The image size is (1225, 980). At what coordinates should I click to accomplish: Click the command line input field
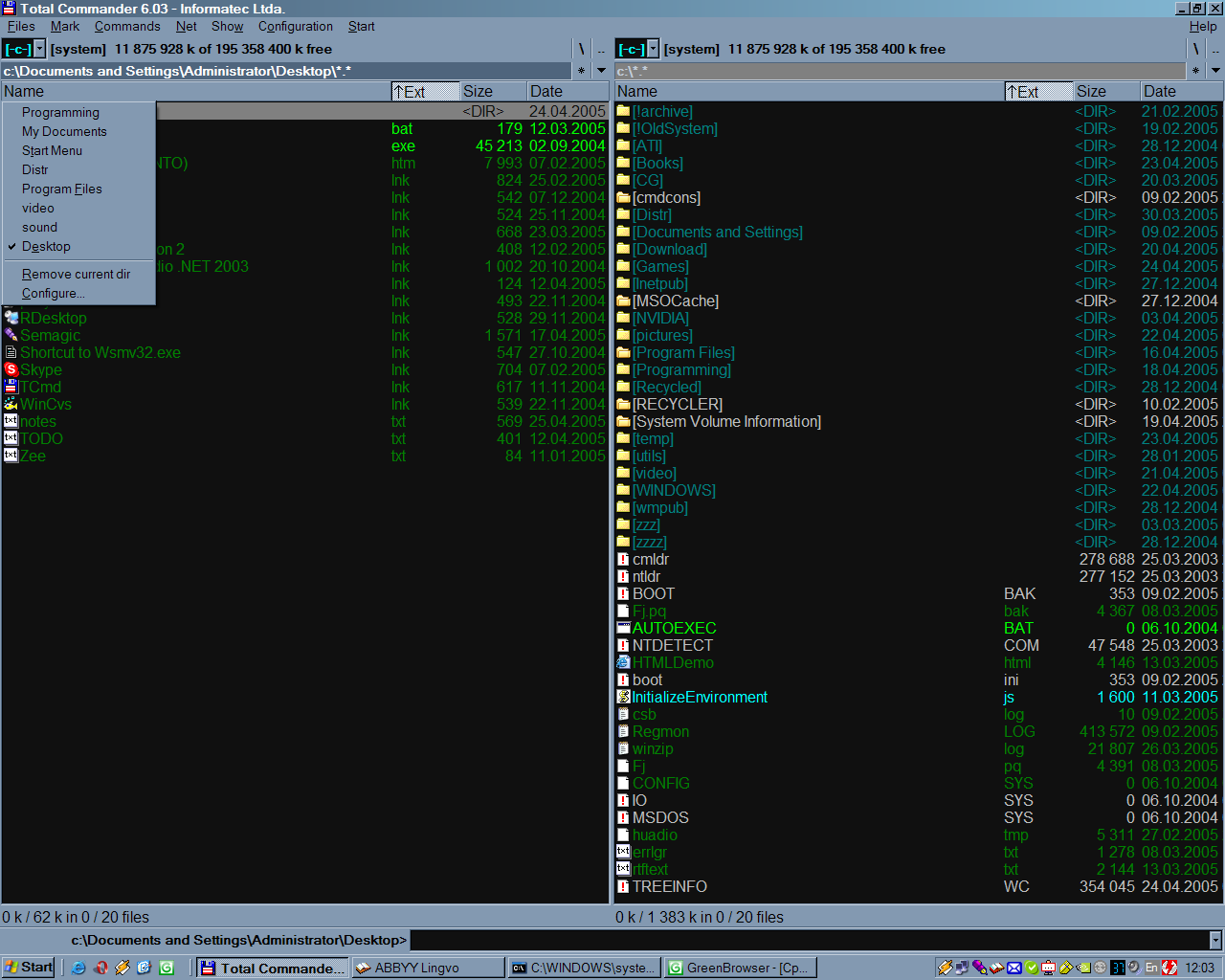(810, 940)
